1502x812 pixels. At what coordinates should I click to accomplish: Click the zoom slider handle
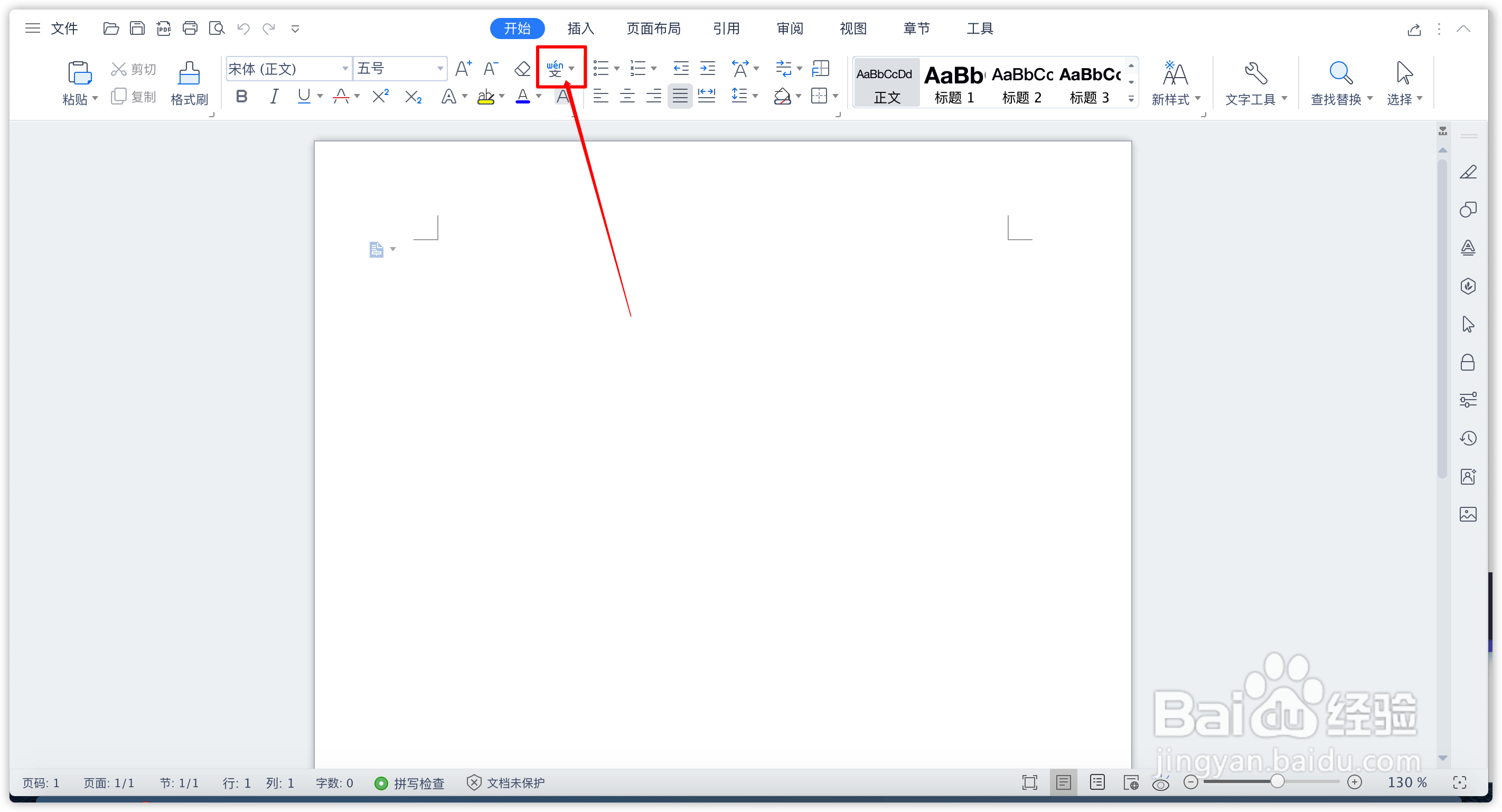pyautogui.click(x=1277, y=782)
